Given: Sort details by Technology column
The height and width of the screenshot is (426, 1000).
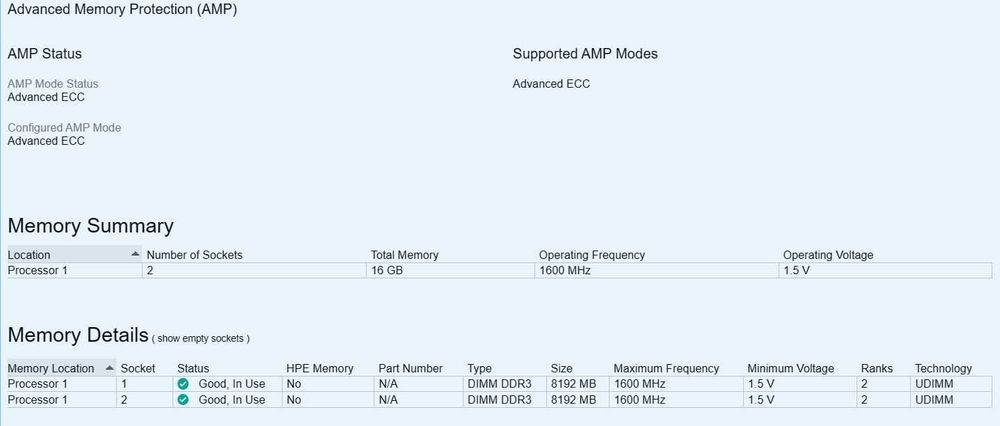Looking at the screenshot, I should tap(943, 369).
